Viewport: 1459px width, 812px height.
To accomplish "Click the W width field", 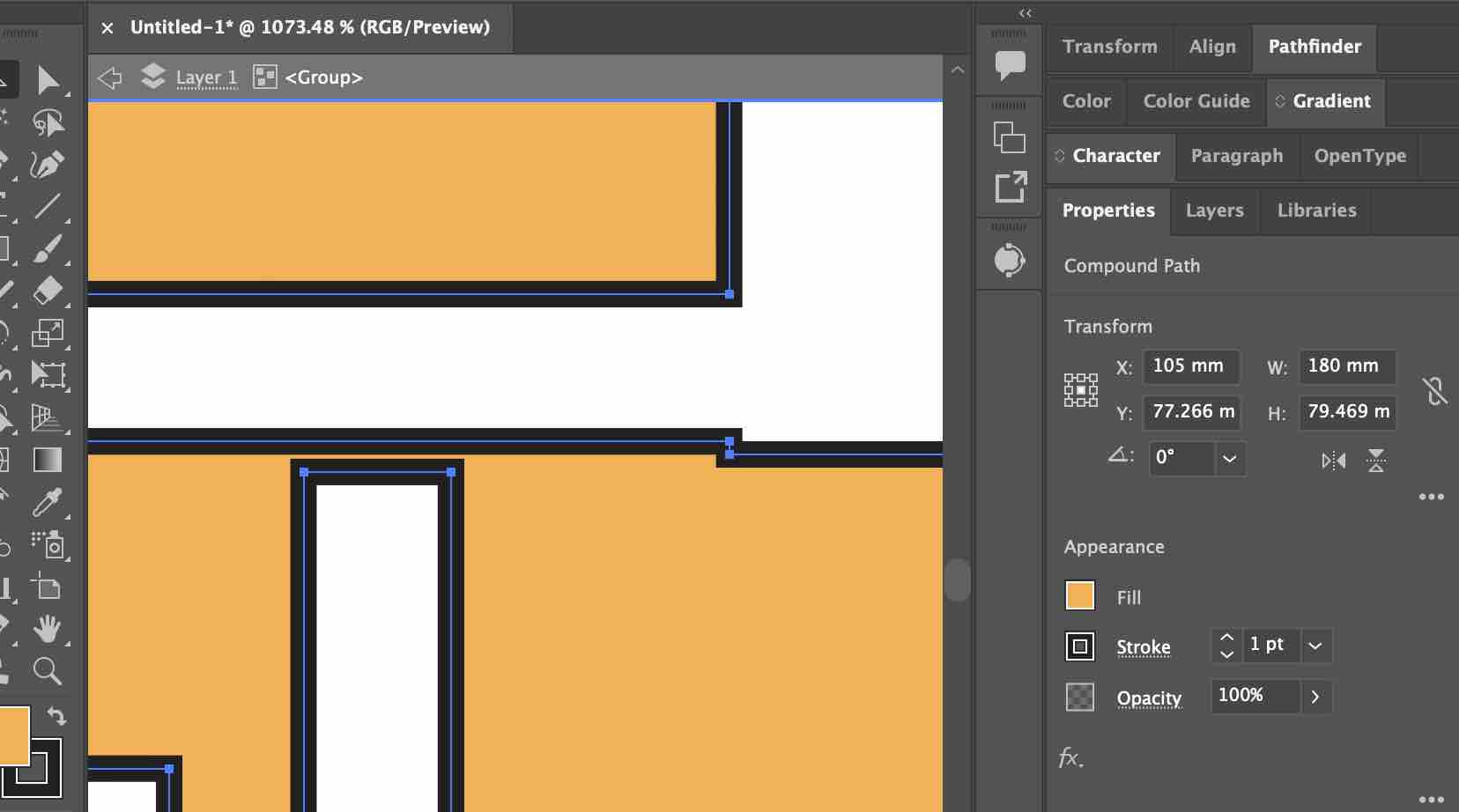I will coord(1347,366).
